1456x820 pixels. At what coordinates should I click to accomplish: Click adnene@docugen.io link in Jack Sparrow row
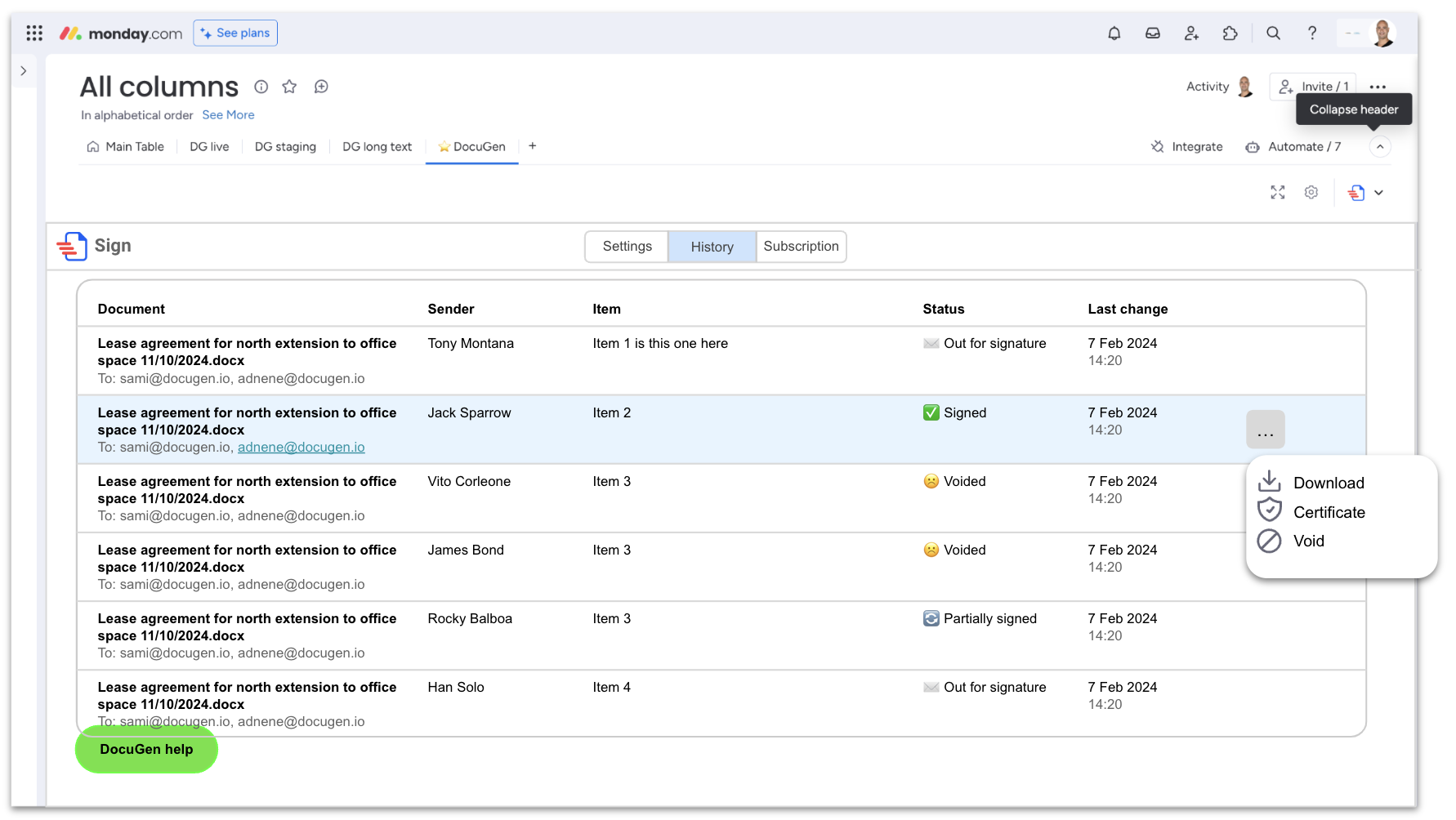(x=301, y=448)
